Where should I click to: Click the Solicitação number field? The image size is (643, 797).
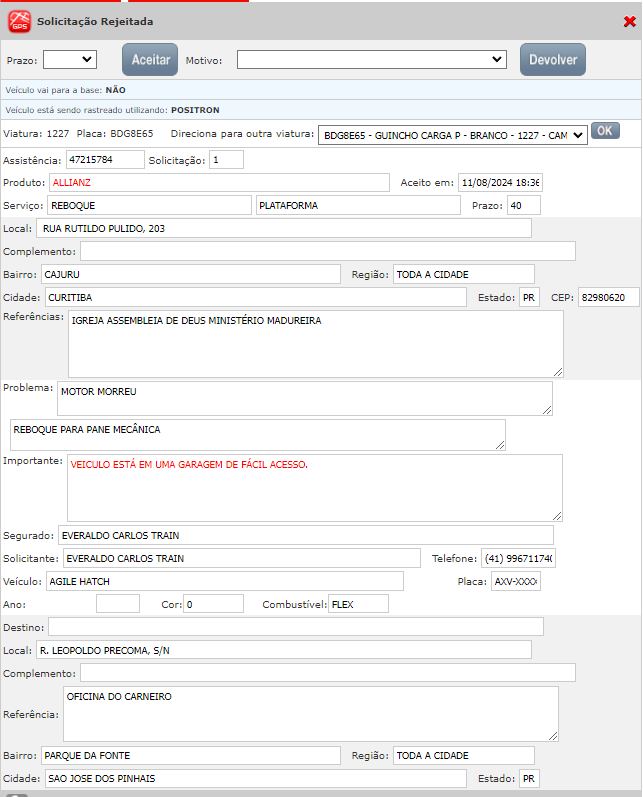tap(226, 160)
